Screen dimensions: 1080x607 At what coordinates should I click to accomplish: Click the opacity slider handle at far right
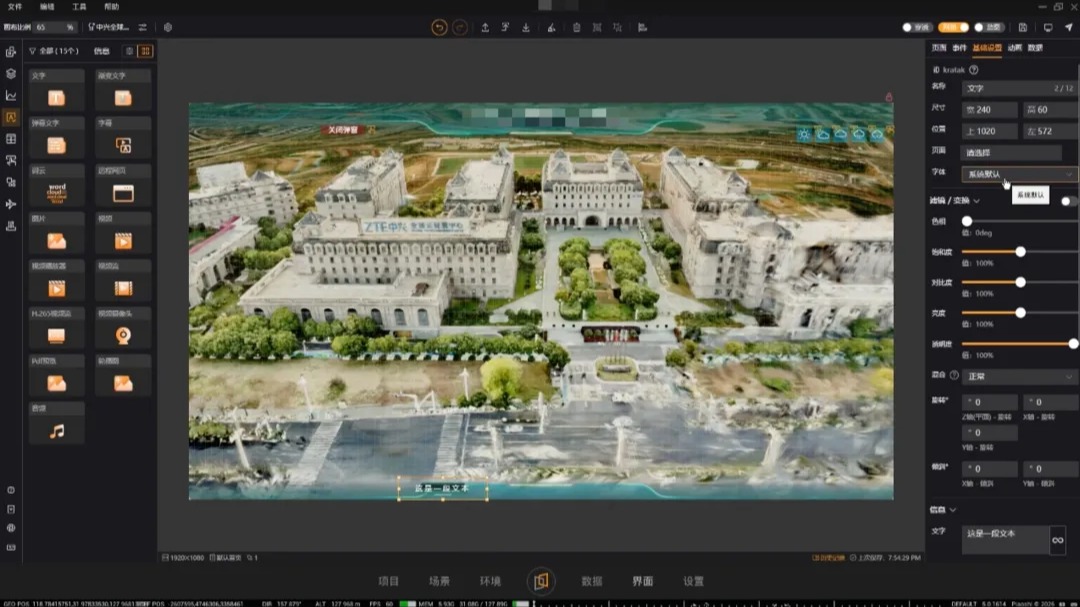click(x=1073, y=344)
